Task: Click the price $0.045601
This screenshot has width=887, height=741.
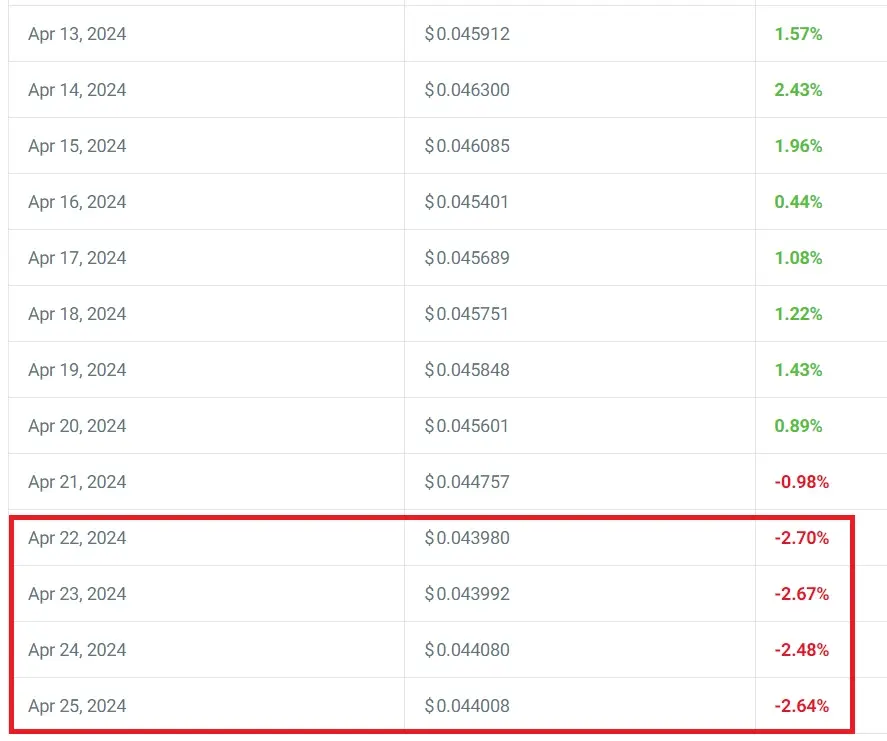Action: [467, 426]
